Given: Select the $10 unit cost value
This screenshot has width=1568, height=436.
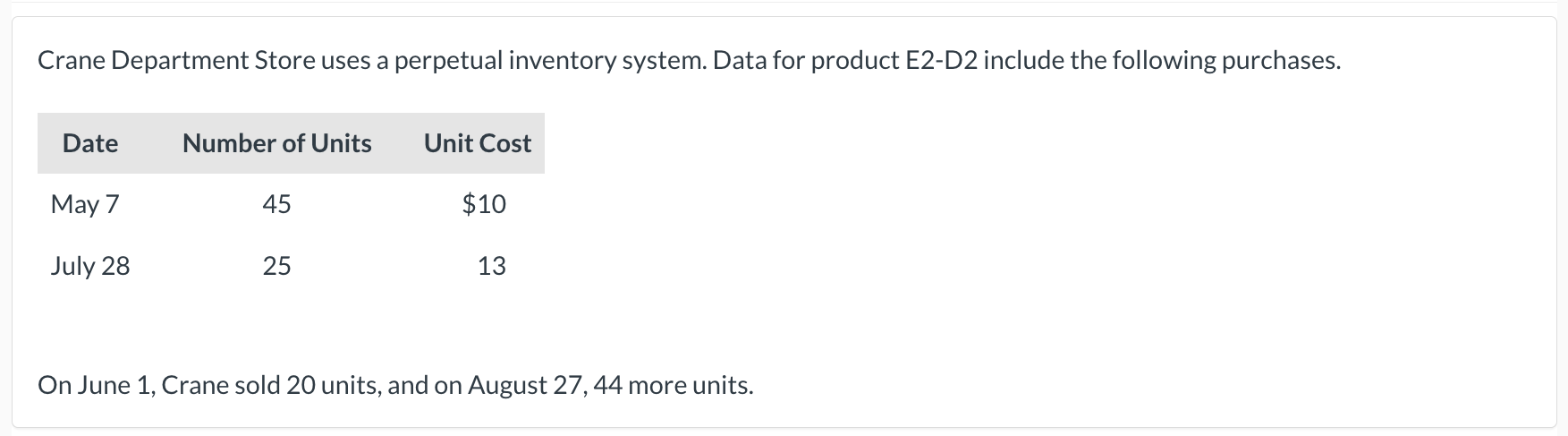Looking at the screenshot, I should 484,204.
